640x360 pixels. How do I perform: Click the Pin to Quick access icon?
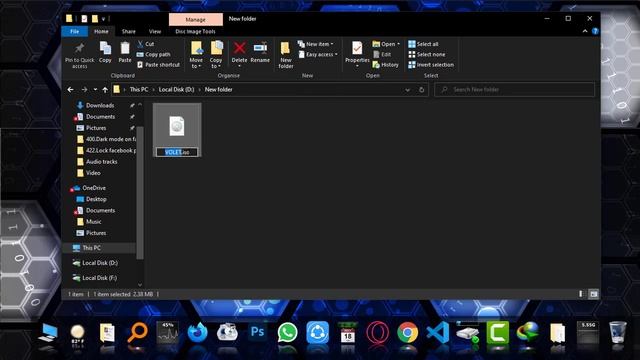point(80,48)
